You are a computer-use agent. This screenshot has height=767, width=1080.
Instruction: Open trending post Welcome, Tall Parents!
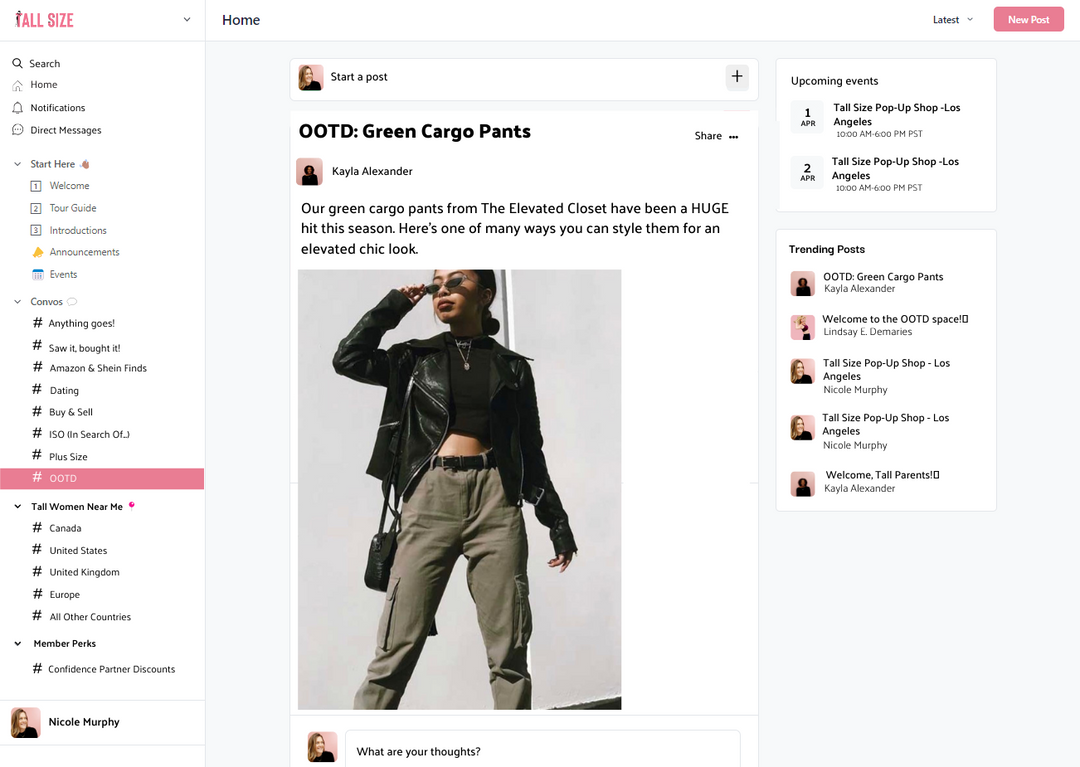point(882,475)
